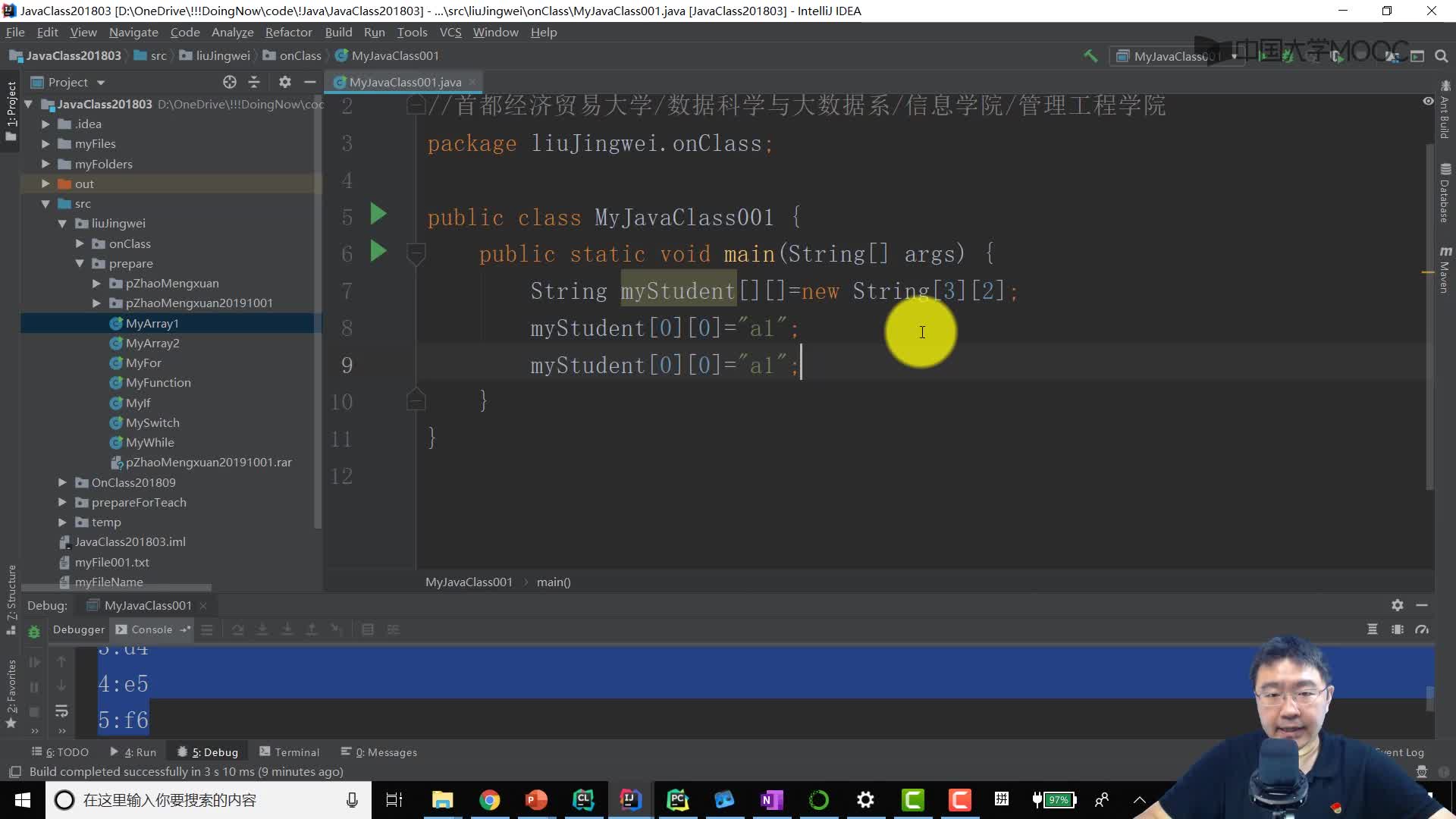Expand the onClass package

pos(80,243)
